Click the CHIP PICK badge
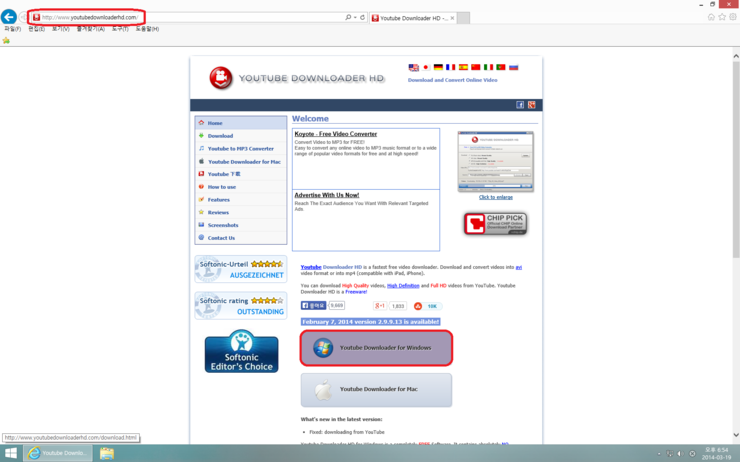 495,224
